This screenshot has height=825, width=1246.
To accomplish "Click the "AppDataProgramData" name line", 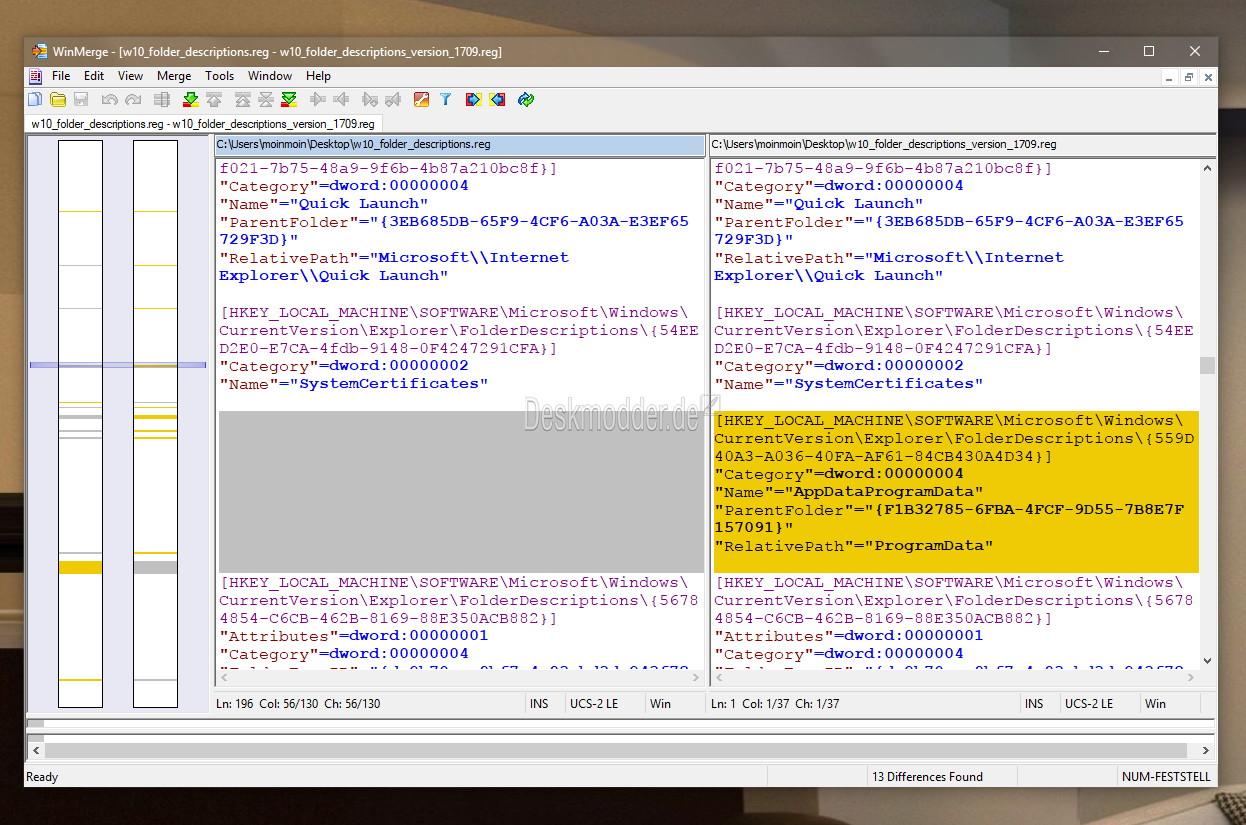I will (849, 492).
